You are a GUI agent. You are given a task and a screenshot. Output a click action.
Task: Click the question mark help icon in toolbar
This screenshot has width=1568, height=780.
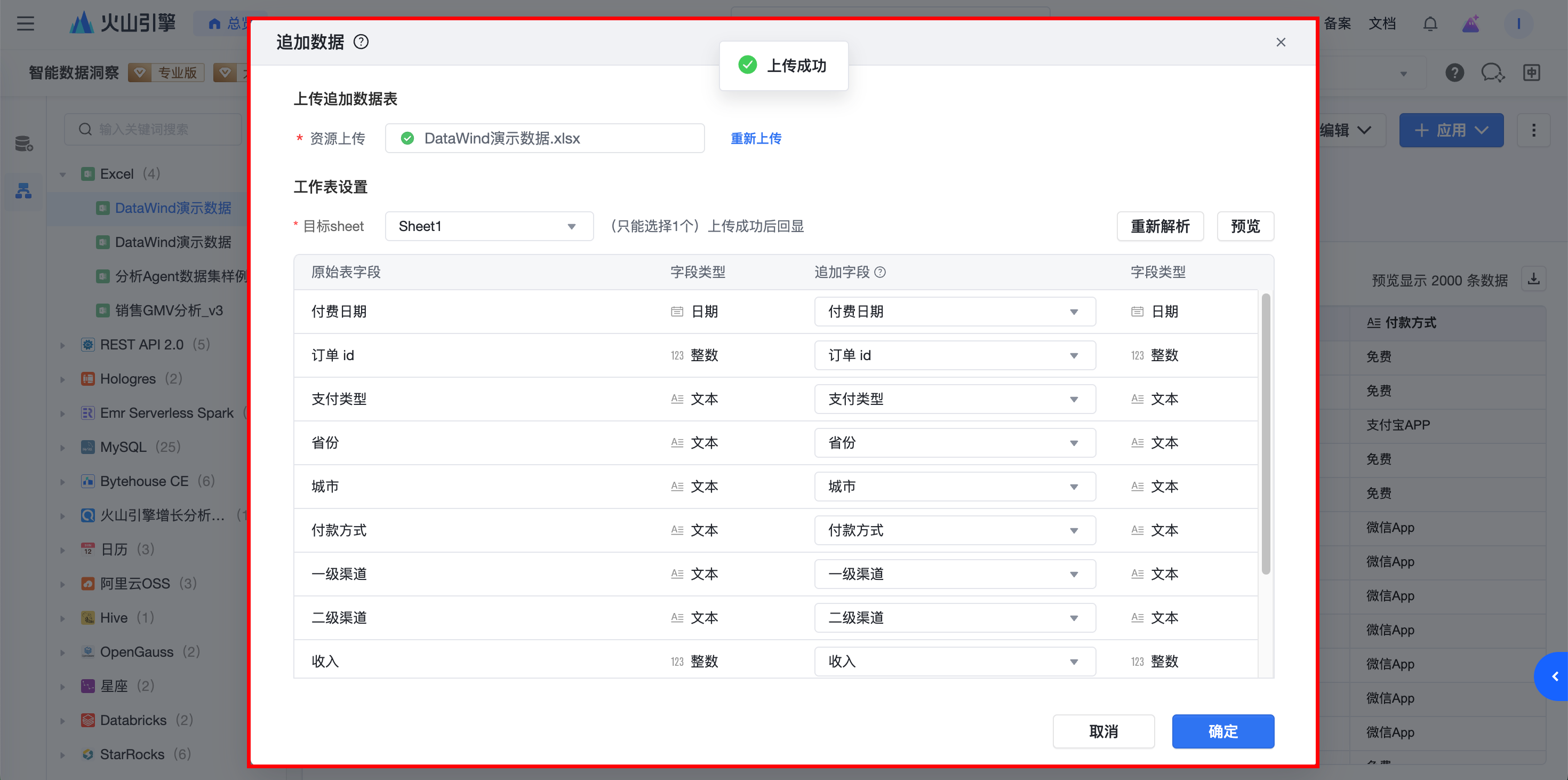1454,73
